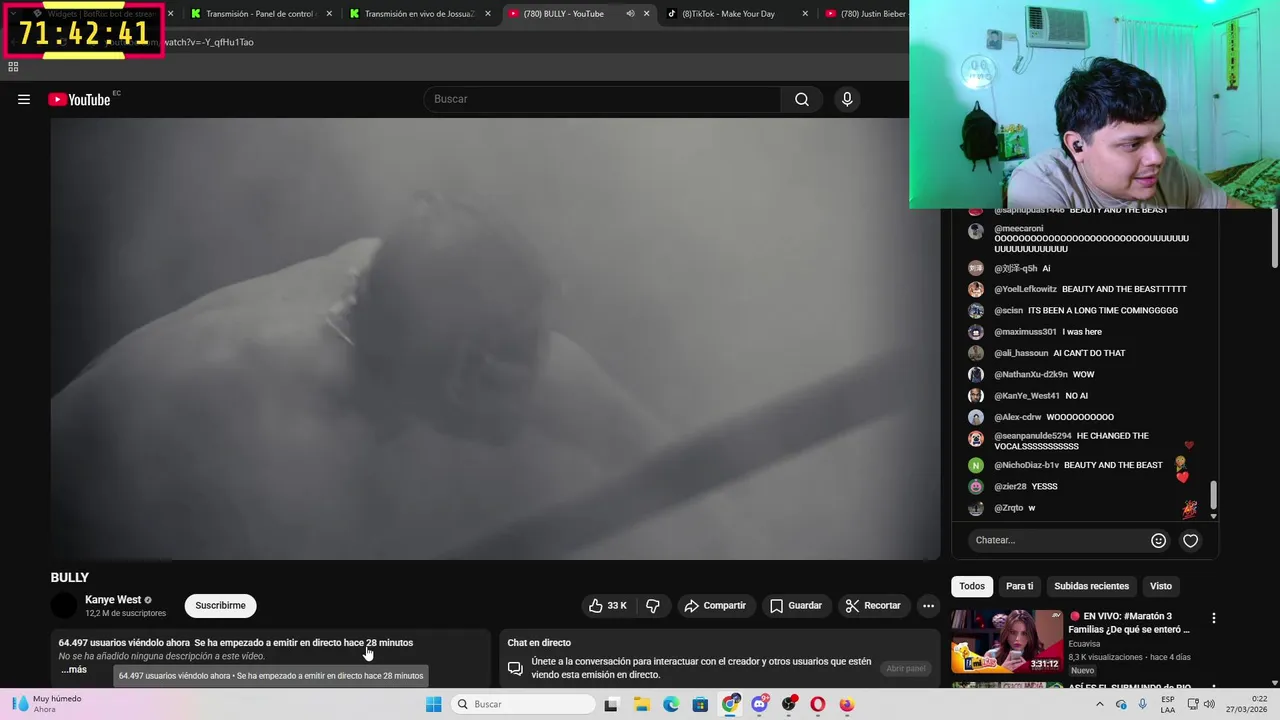This screenshot has height=720, width=1280.
Task: Click @seanpanulde5294 chat message
Action: [x=1071, y=441]
